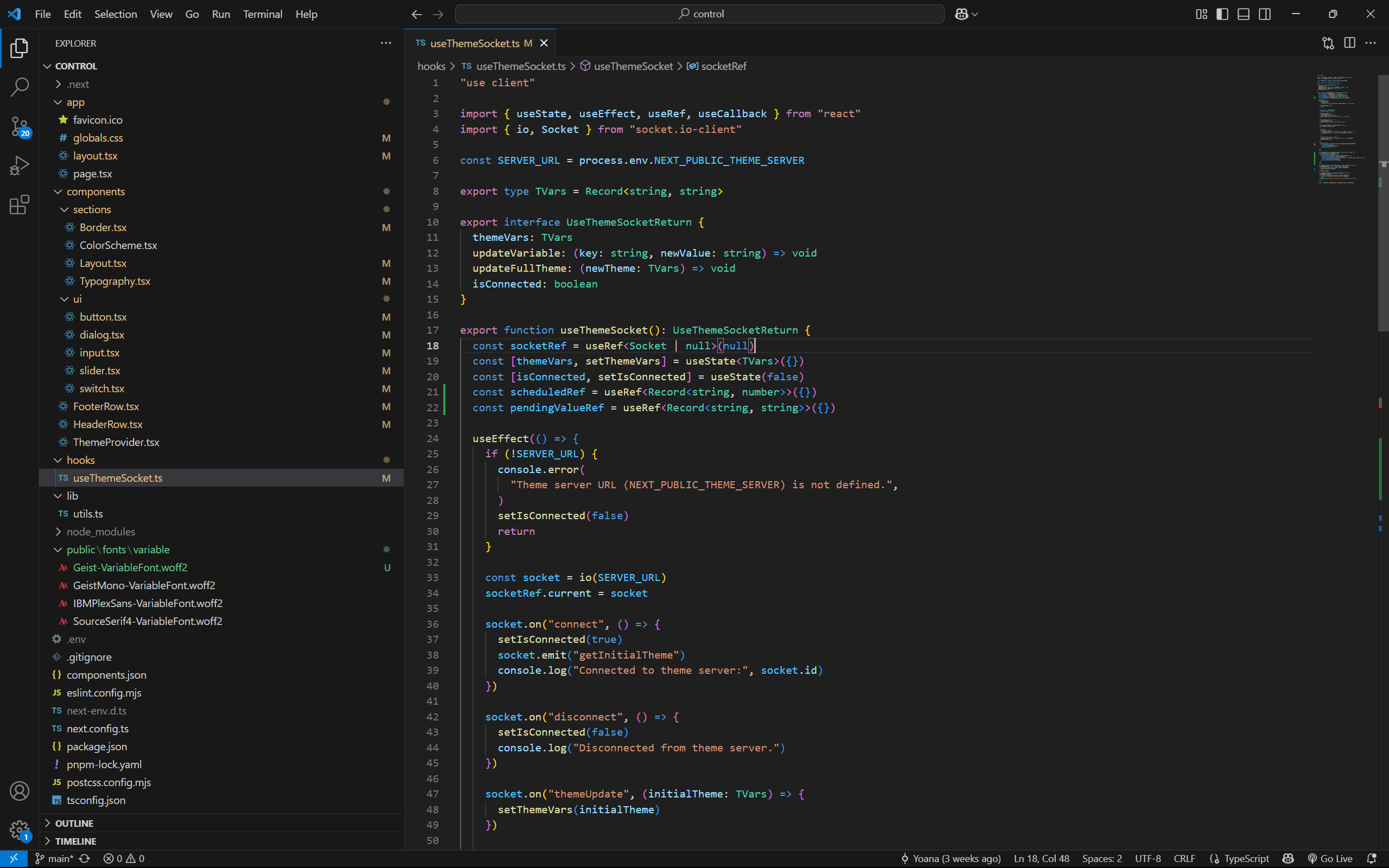Open editor More Actions ellipsis
Screen dimensions: 1389x868
click(x=1371, y=43)
